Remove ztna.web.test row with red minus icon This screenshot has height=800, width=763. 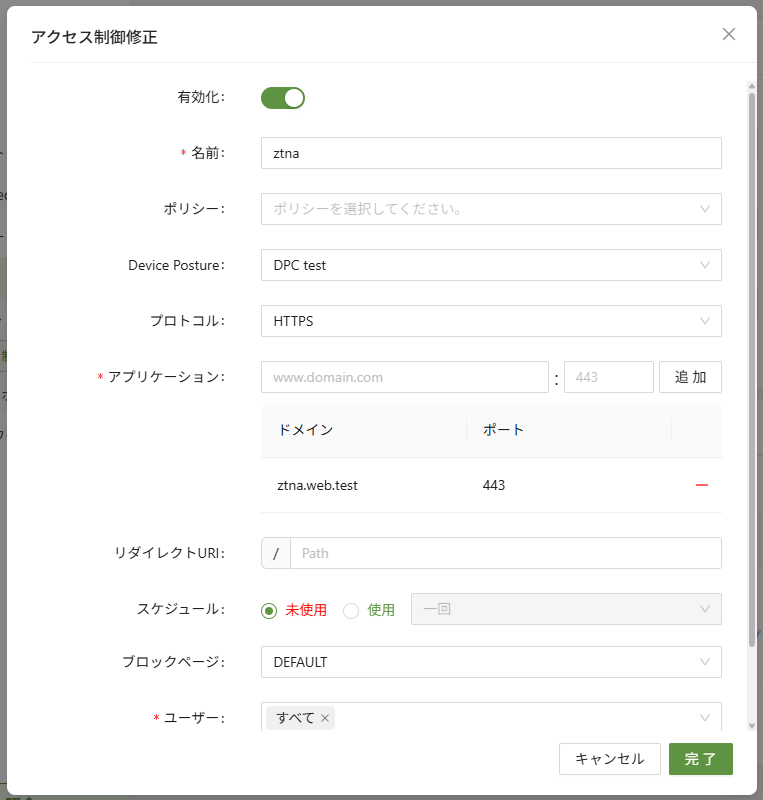[702, 485]
